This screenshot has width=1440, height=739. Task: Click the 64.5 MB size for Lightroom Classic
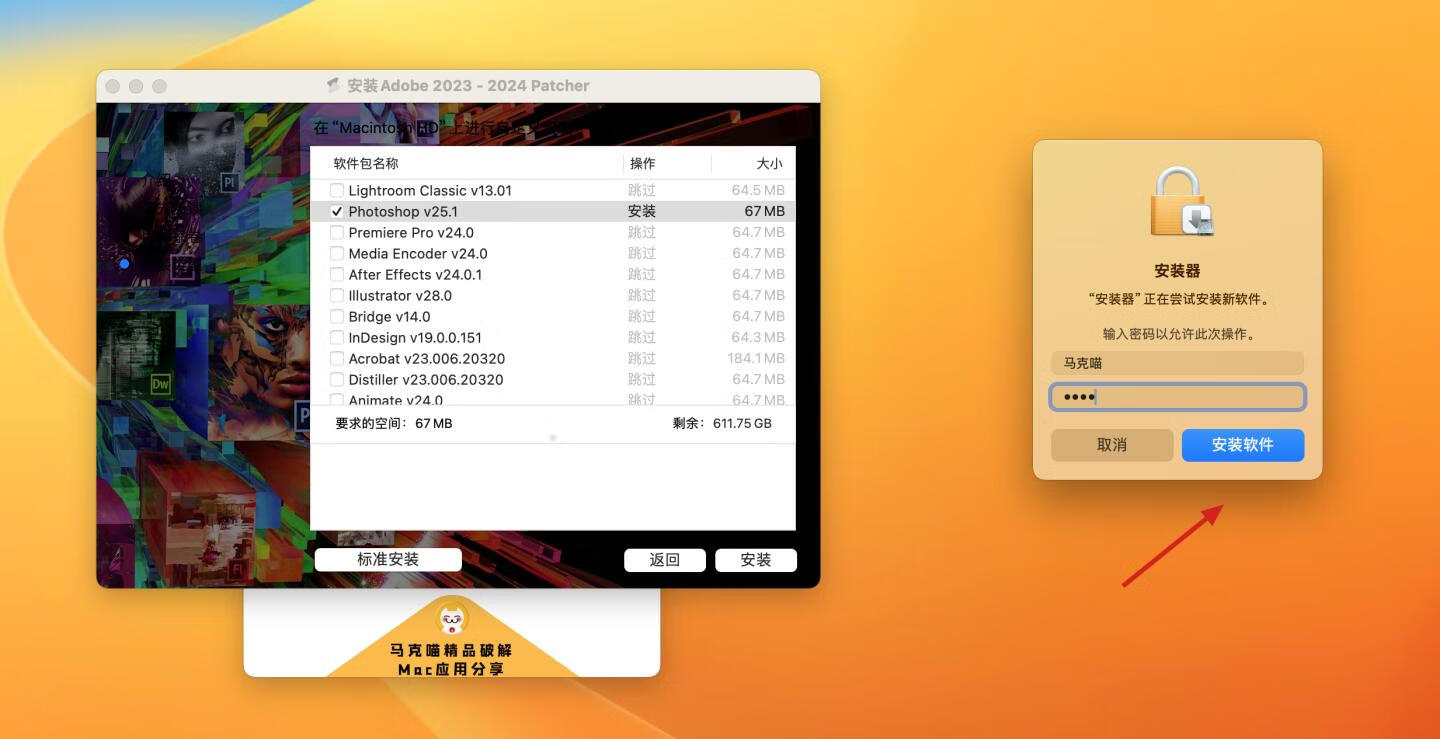click(x=758, y=190)
